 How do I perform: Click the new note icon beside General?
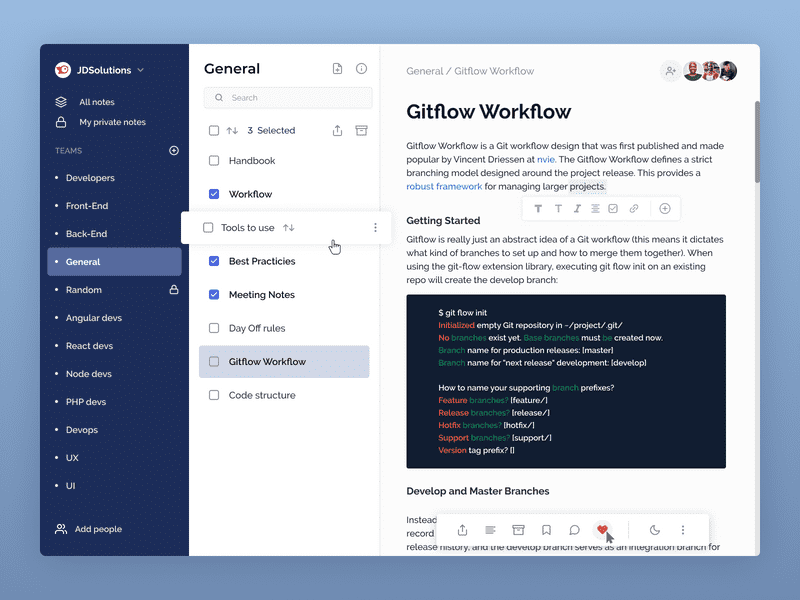click(337, 69)
